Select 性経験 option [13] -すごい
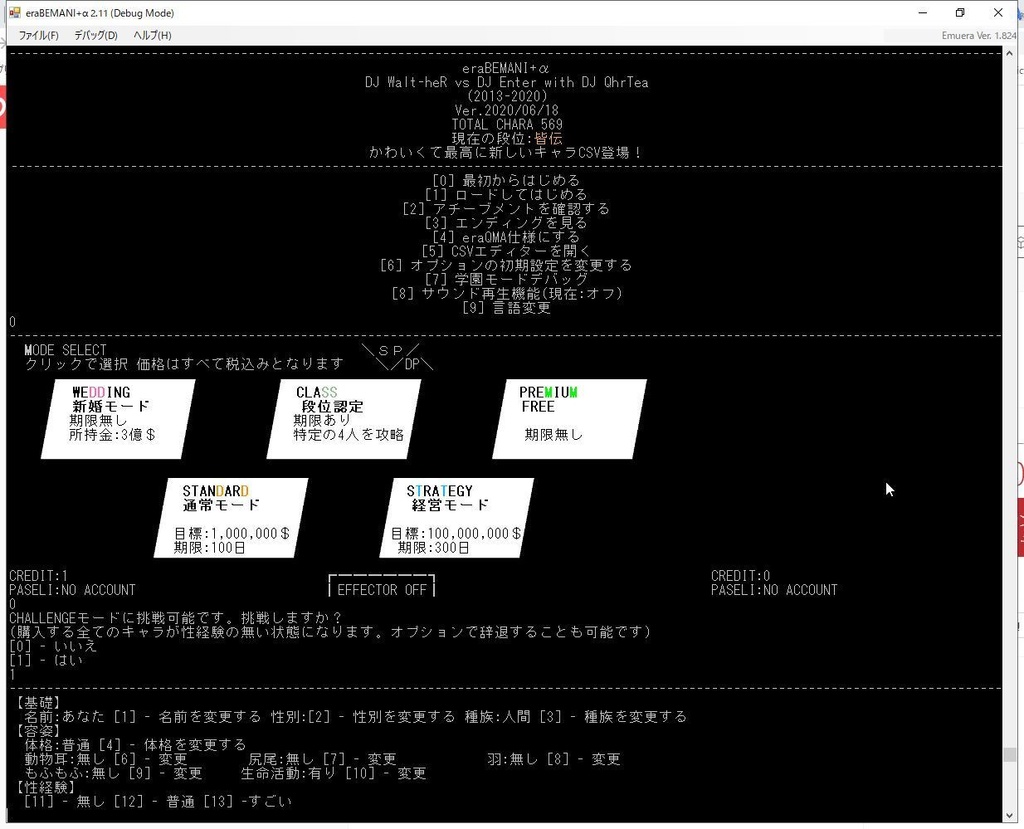The width and height of the screenshot is (1024, 829). pos(248,802)
